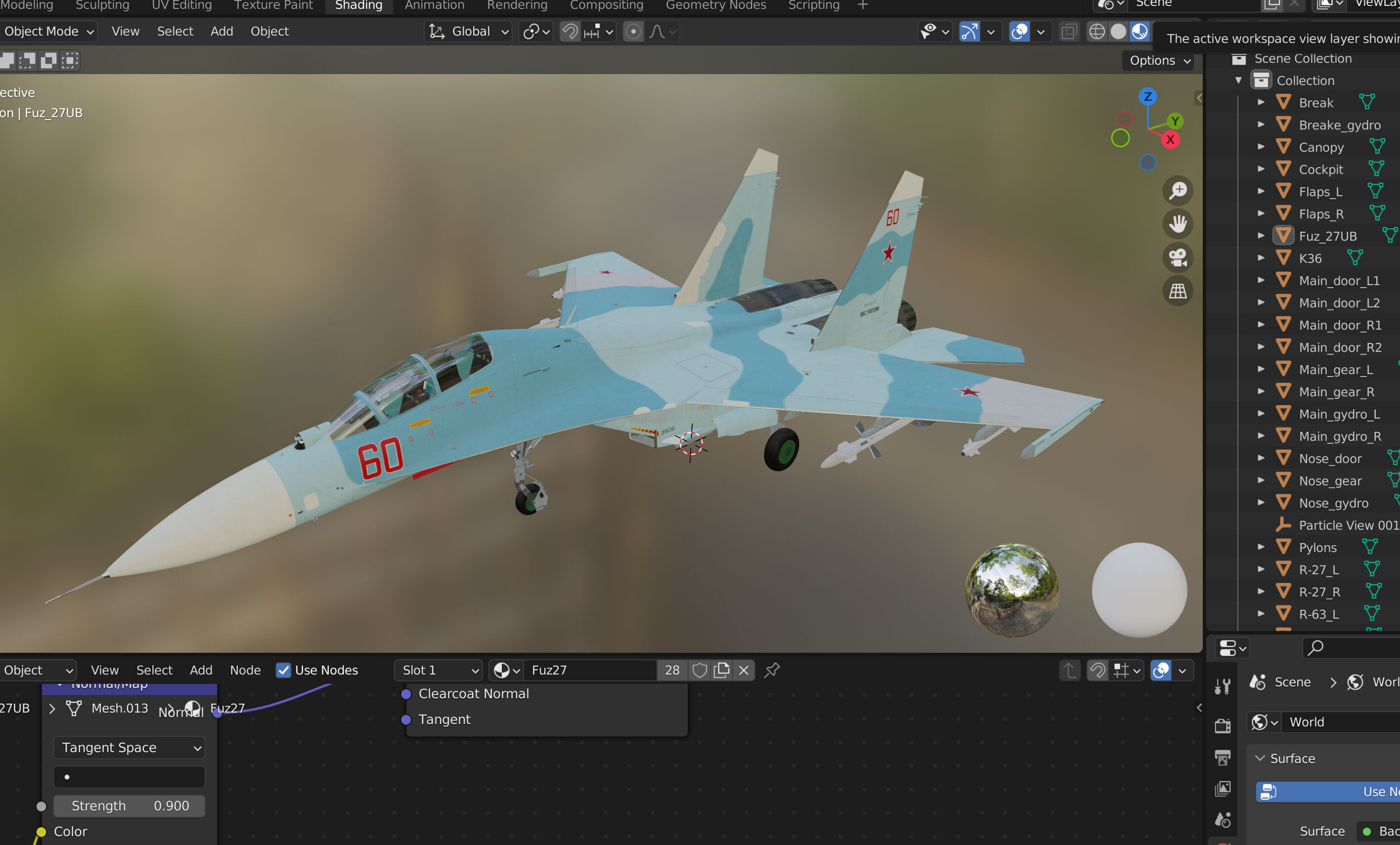Collapse the Collection in outliner
The width and height of the screenshot is (1400, 845).
[1239, 81]
